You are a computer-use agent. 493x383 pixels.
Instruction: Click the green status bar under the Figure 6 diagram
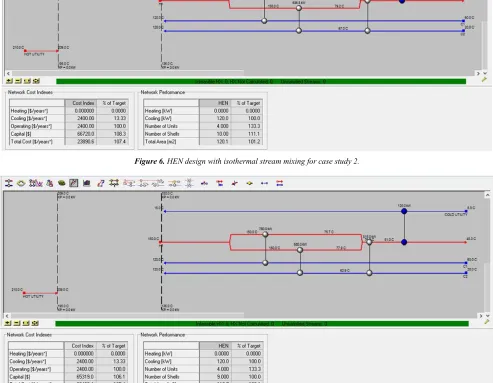point(261,81)
